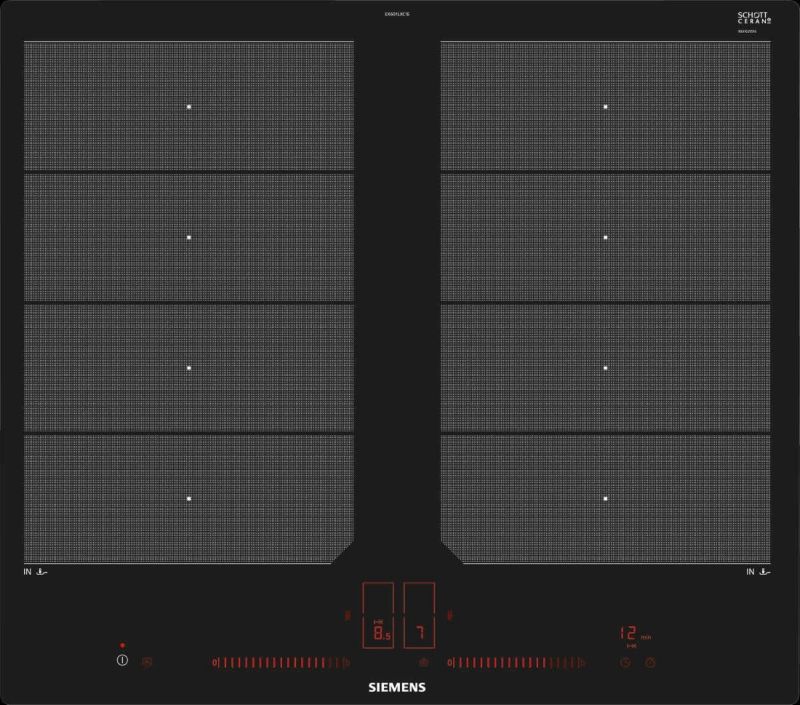
Task: Tap the 0 at left slider start
Action: [214, 662]
